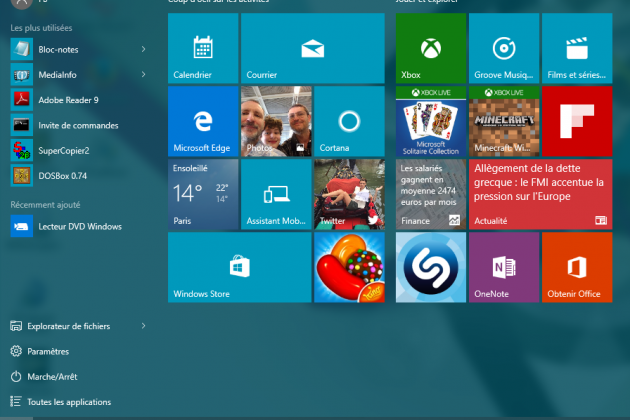Expand Explorateur de fichiers arrow
Screen dimensions: 630x420
[x=143, y=326]
